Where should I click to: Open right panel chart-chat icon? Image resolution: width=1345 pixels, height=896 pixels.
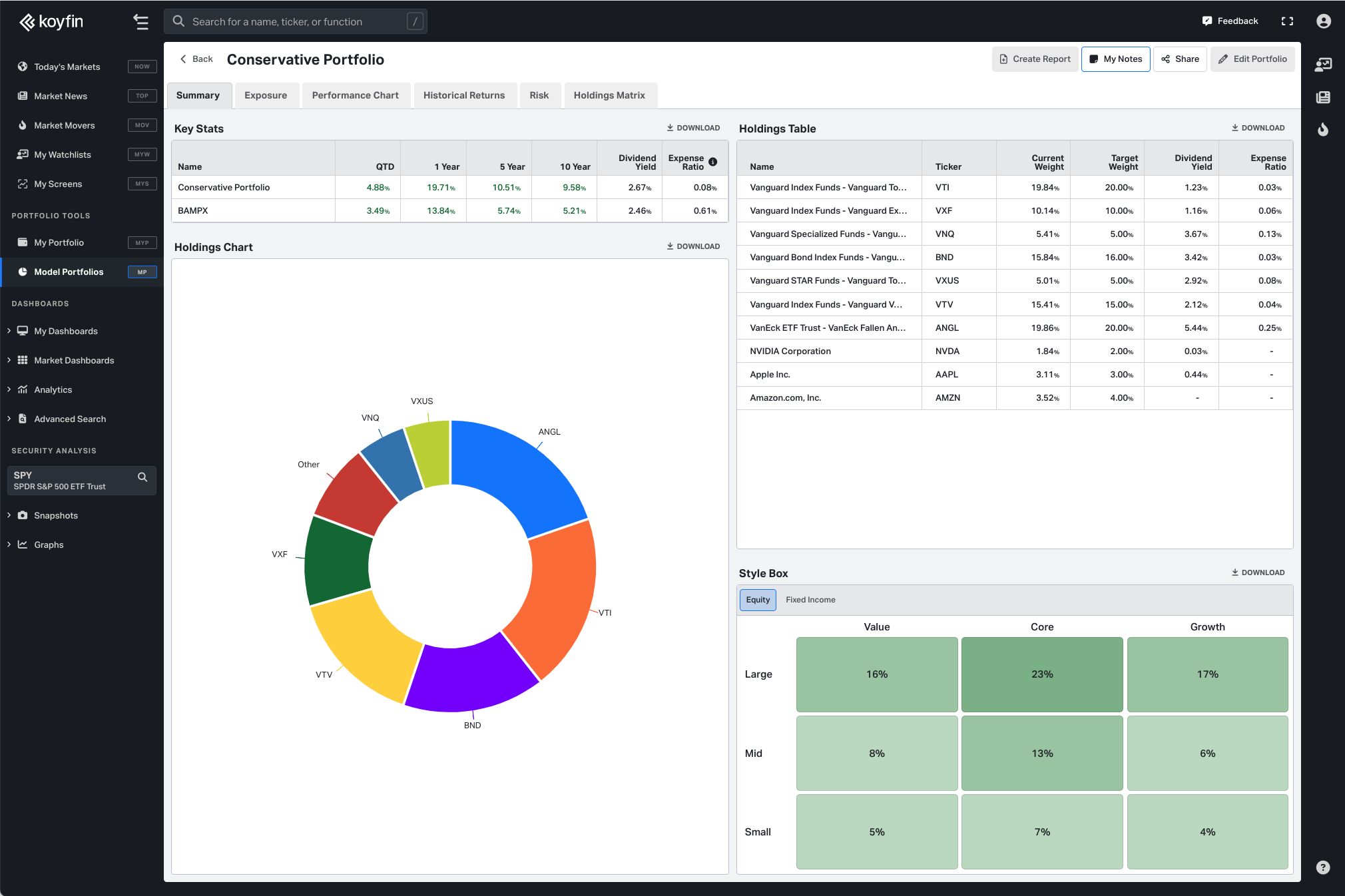pyautogui.click(x=1323, y=65)
